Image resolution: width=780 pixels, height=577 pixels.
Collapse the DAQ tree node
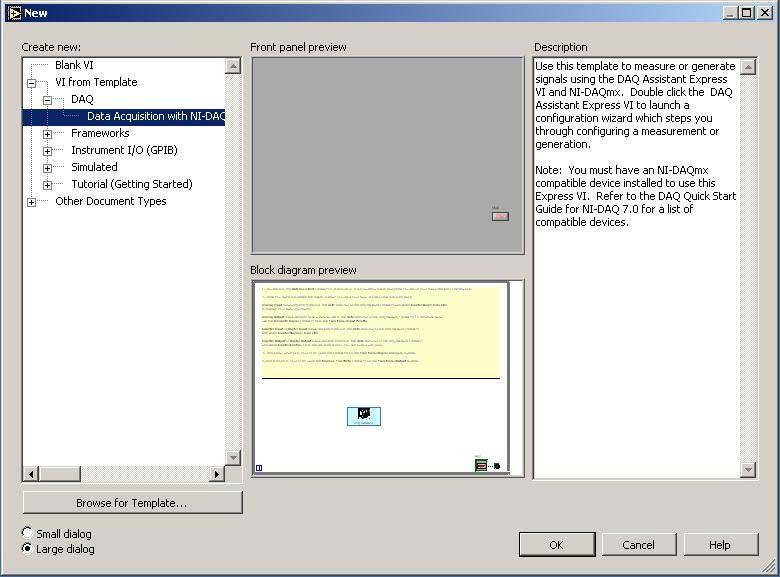(47, 100)
